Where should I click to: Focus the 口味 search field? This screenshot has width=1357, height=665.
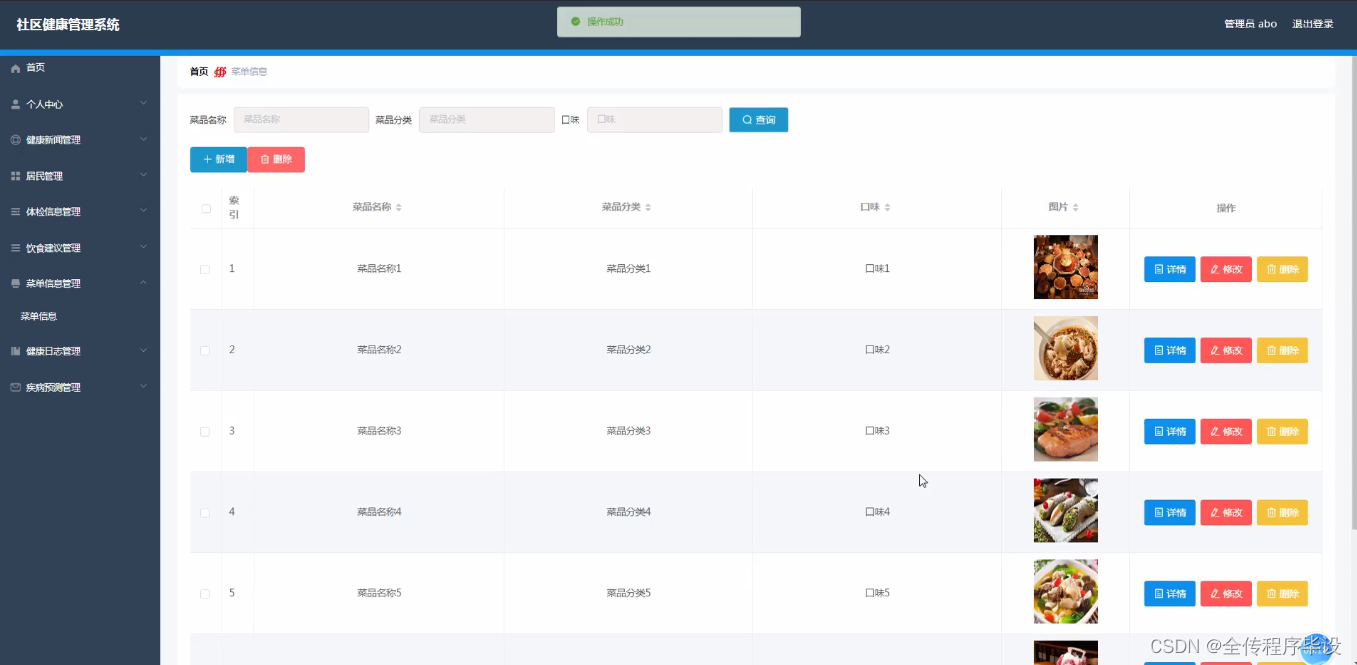[655, 120]
